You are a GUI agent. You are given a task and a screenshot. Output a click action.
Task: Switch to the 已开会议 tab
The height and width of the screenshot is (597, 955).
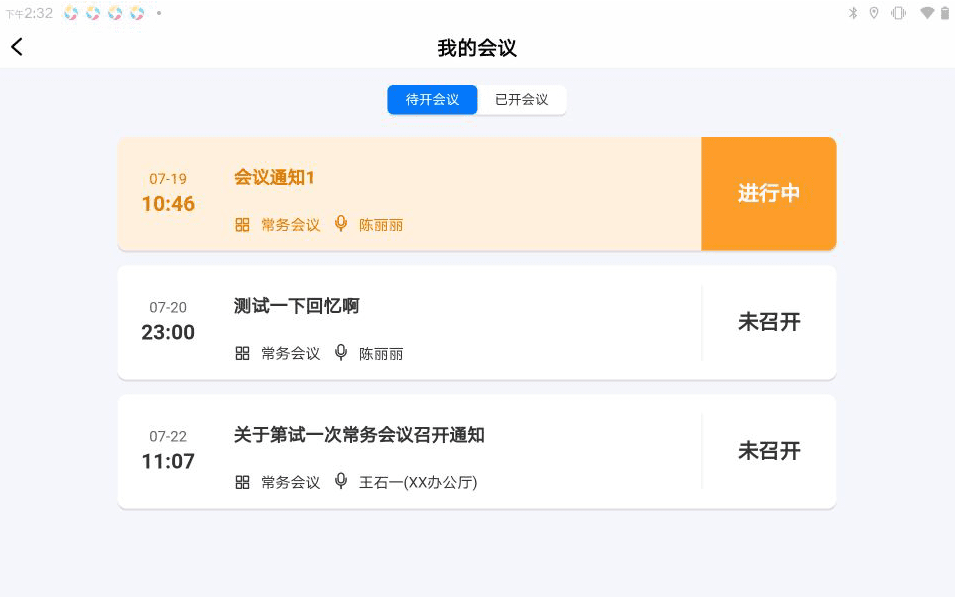[x=522, y=99]
